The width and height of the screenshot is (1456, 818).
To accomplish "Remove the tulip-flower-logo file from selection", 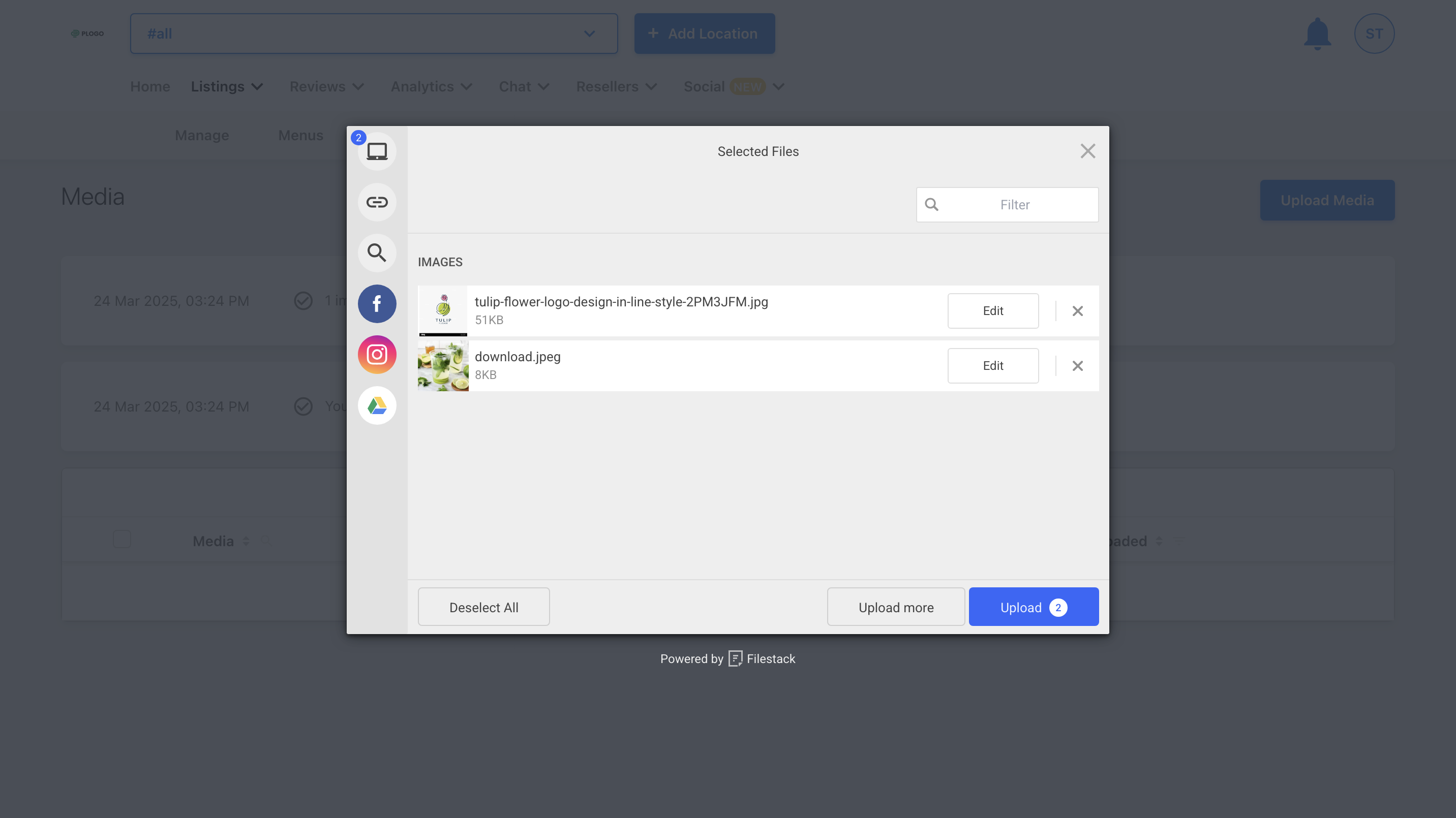I will pos(1077,311).
